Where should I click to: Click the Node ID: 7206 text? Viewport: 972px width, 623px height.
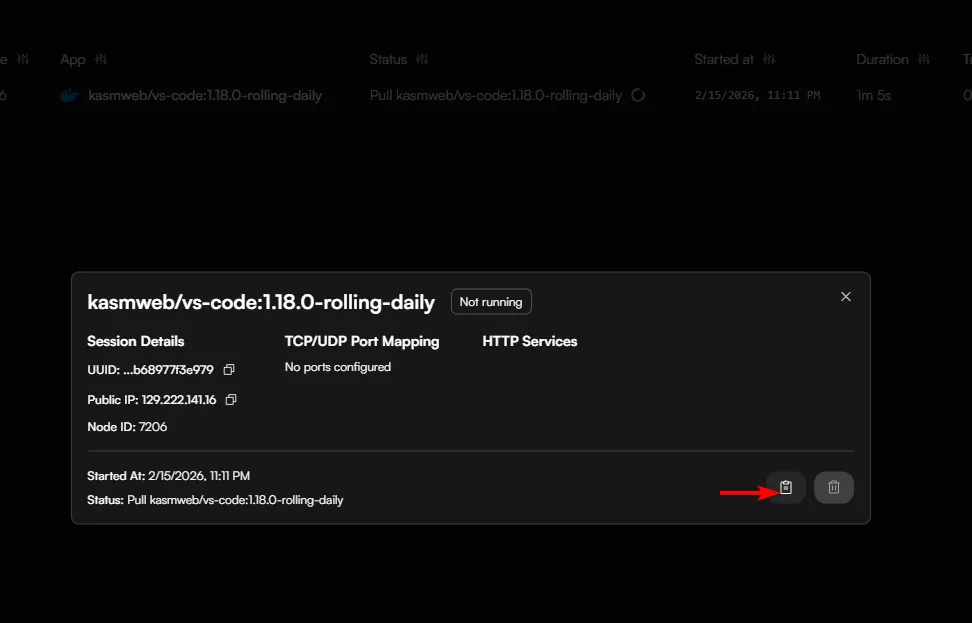(x=127, y=427)
